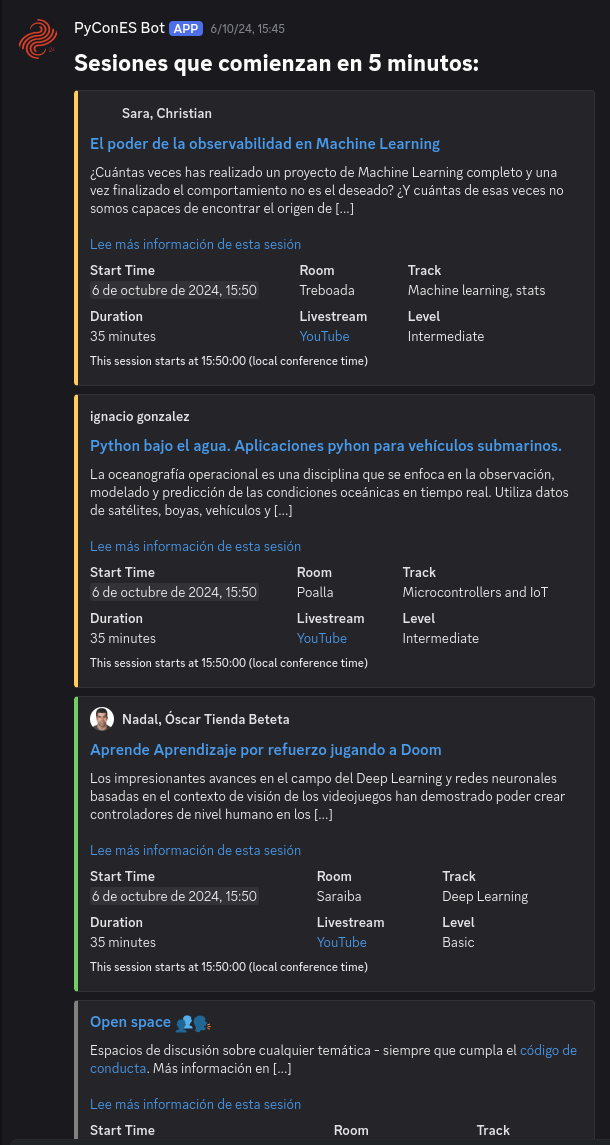Follow the 'código de conducta' link
This screenshot has width=610, height=1145.
click(548, 1050)
